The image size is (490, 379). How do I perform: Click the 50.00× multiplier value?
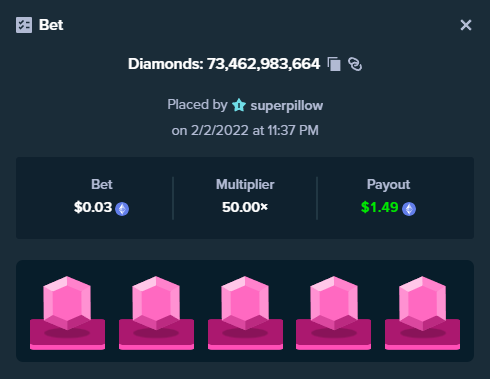click(x=245, y=207)
